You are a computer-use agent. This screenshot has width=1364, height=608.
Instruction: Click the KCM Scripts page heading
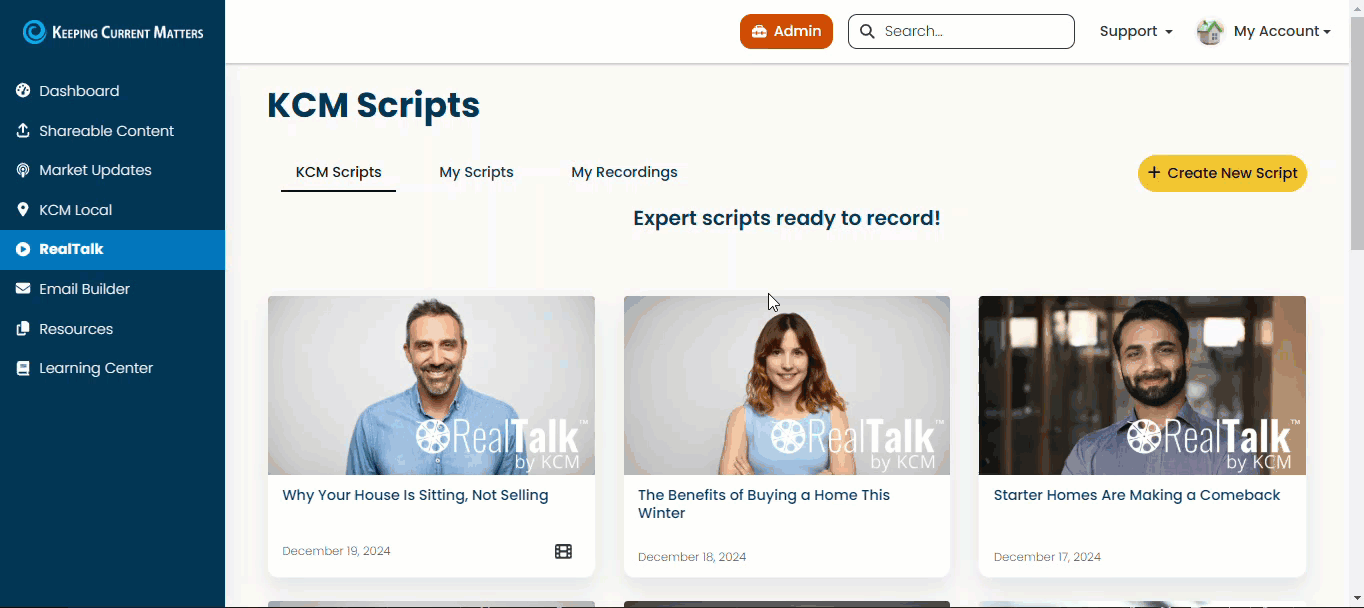pos(373,105)
